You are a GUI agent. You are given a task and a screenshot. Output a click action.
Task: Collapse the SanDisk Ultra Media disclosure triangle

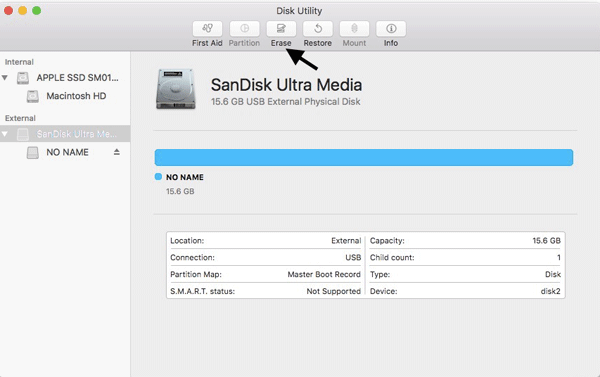coord(5,134)
